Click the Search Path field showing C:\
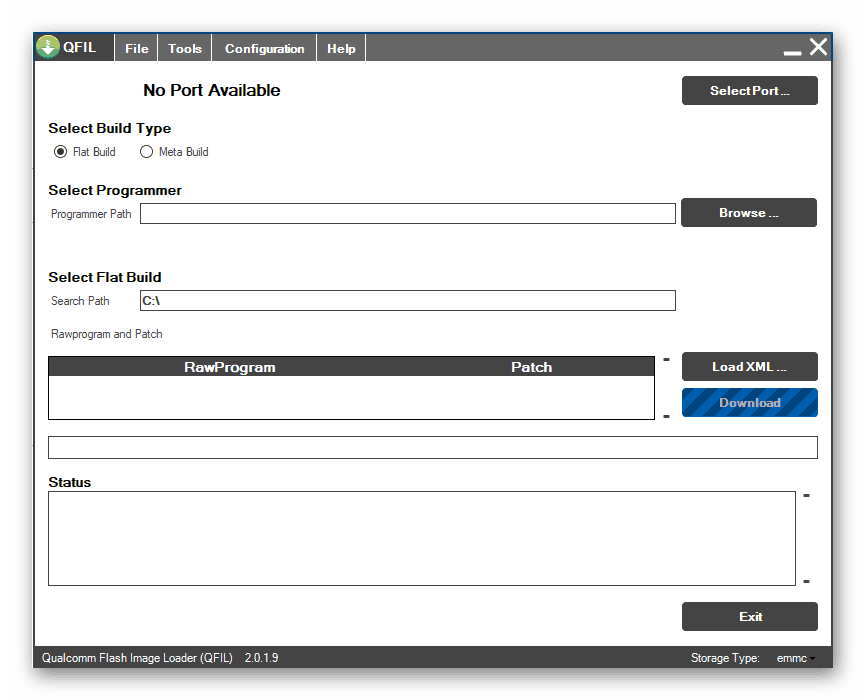This screenshot has width=866, height=700. (408, 301)
